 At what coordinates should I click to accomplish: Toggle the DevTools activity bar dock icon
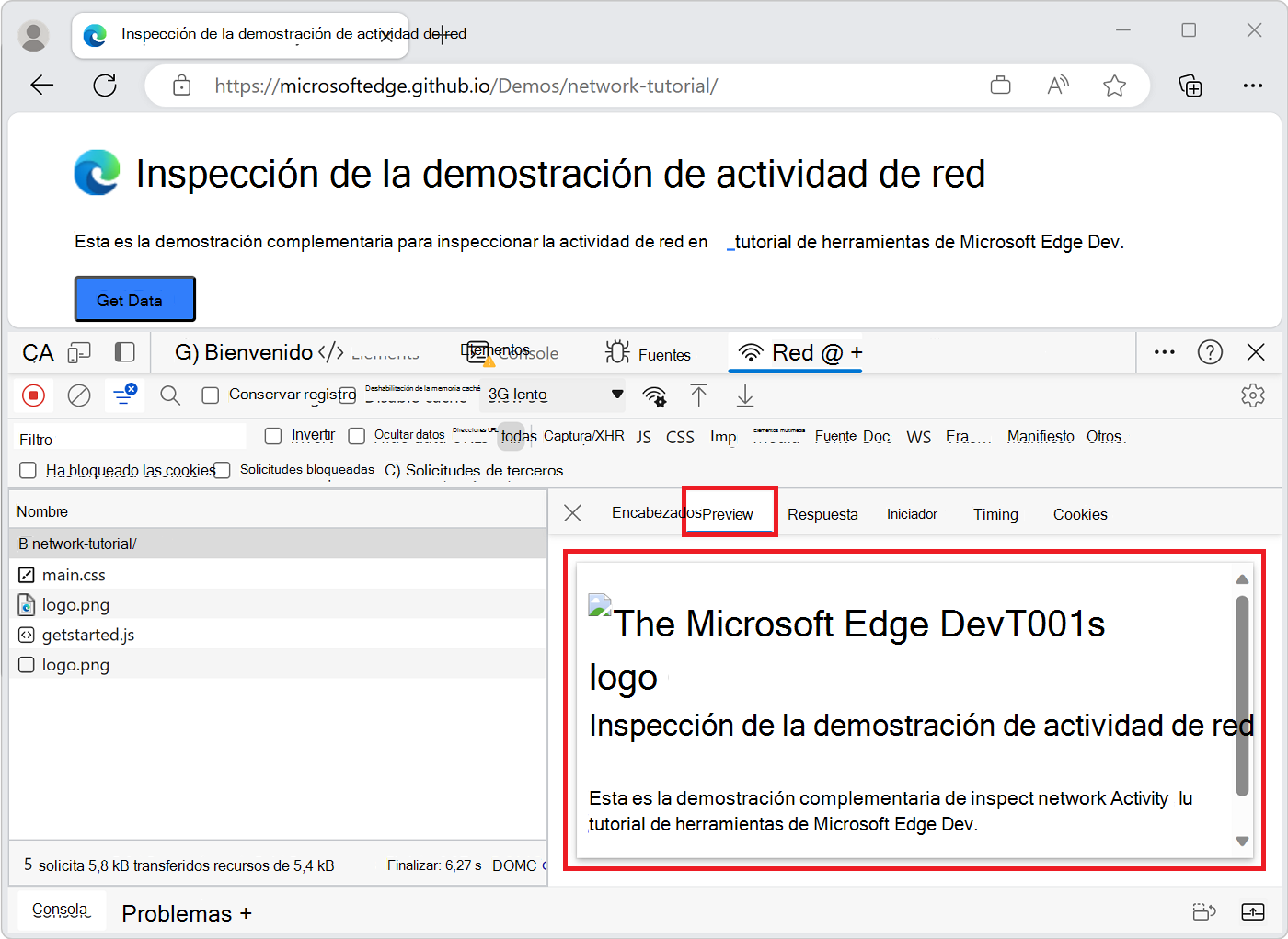pyautogui.click(x=125, y=352)
